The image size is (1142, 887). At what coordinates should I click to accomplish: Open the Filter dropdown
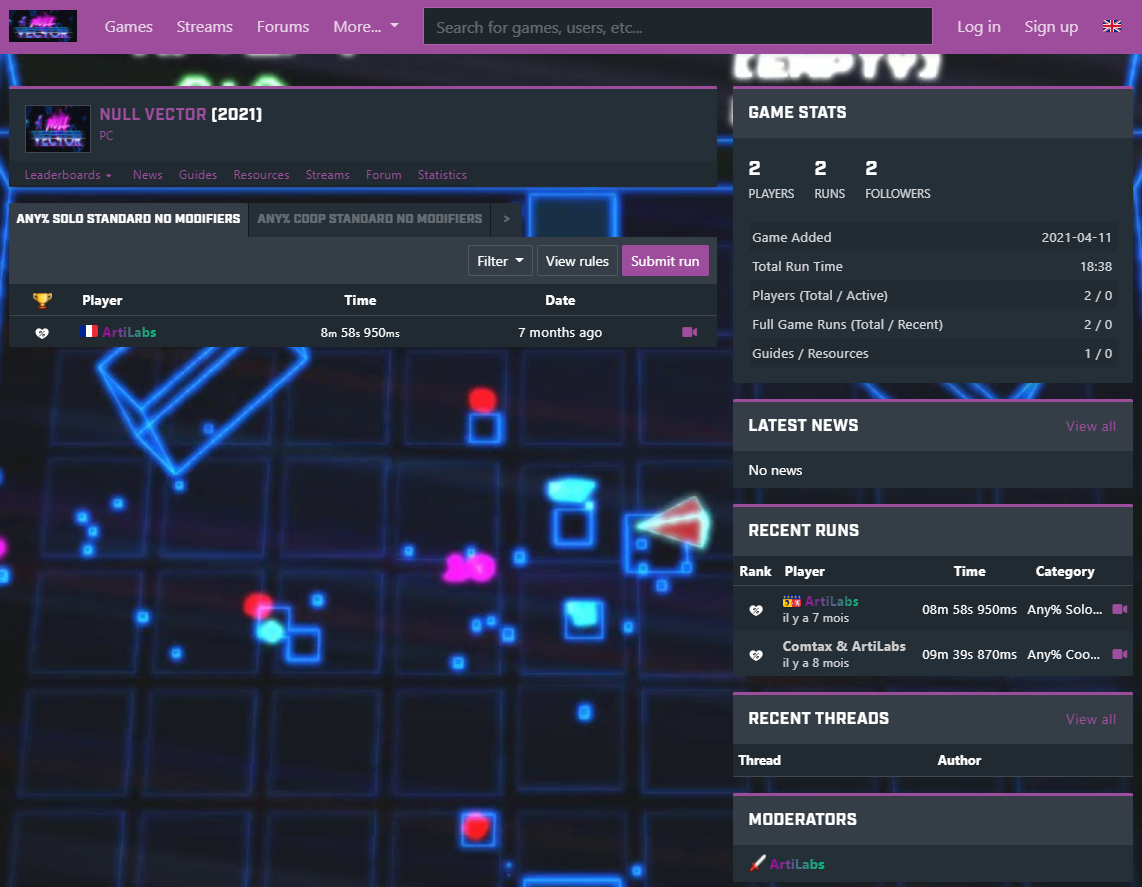[x=500, y=261]
